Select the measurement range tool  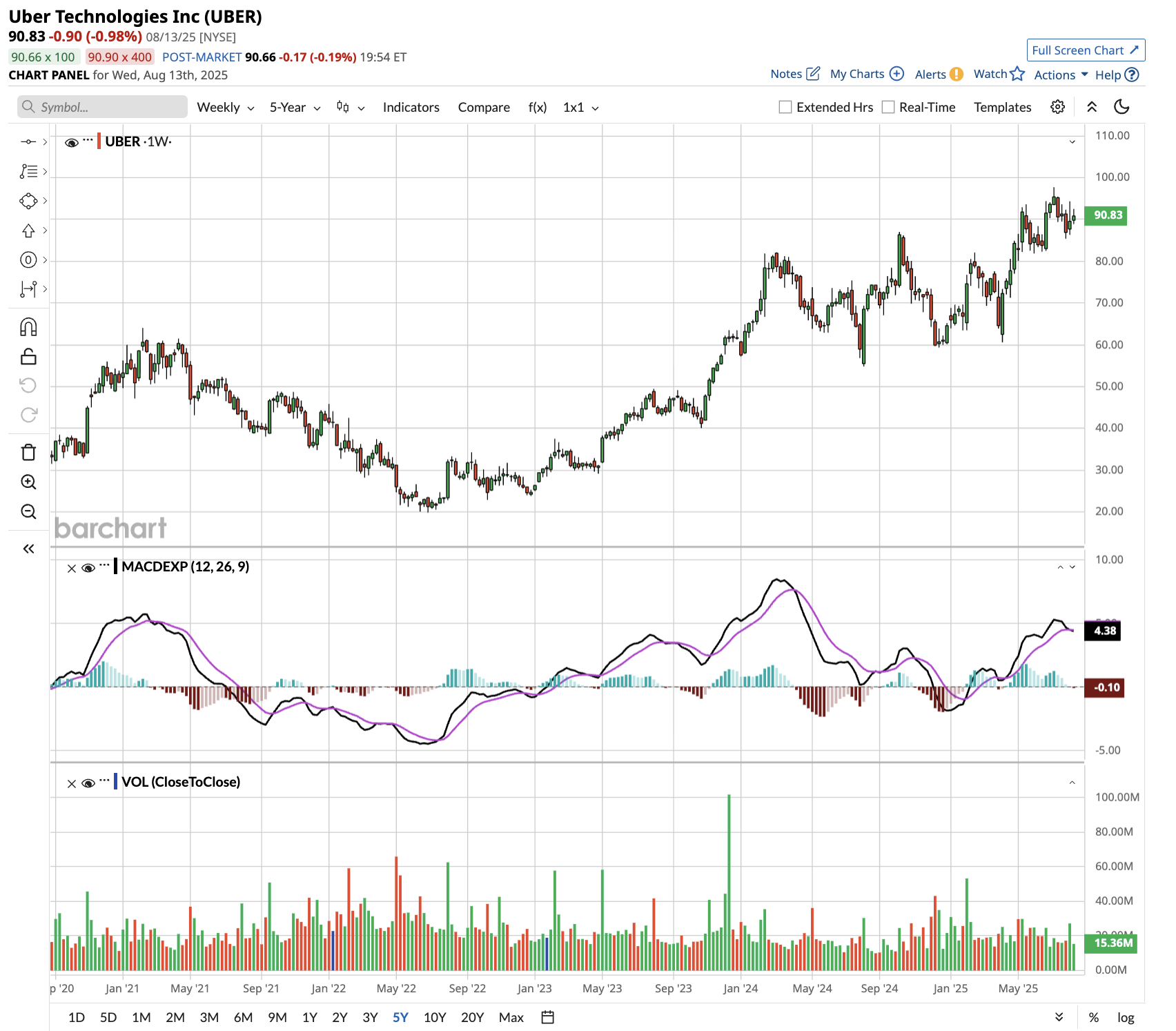pos(28,289)
